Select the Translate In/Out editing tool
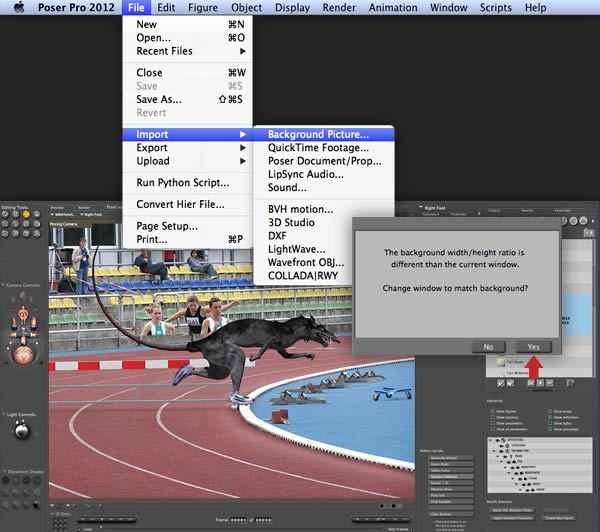The width and height of the screenshot is (600, 532). tap(37, 214)
